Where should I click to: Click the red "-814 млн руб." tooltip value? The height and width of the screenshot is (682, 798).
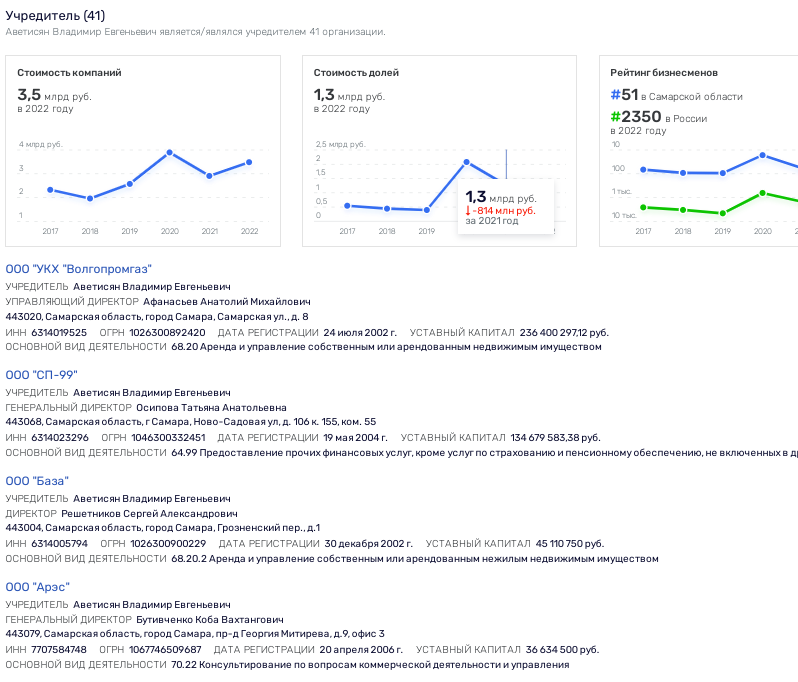tap(500, 211)
